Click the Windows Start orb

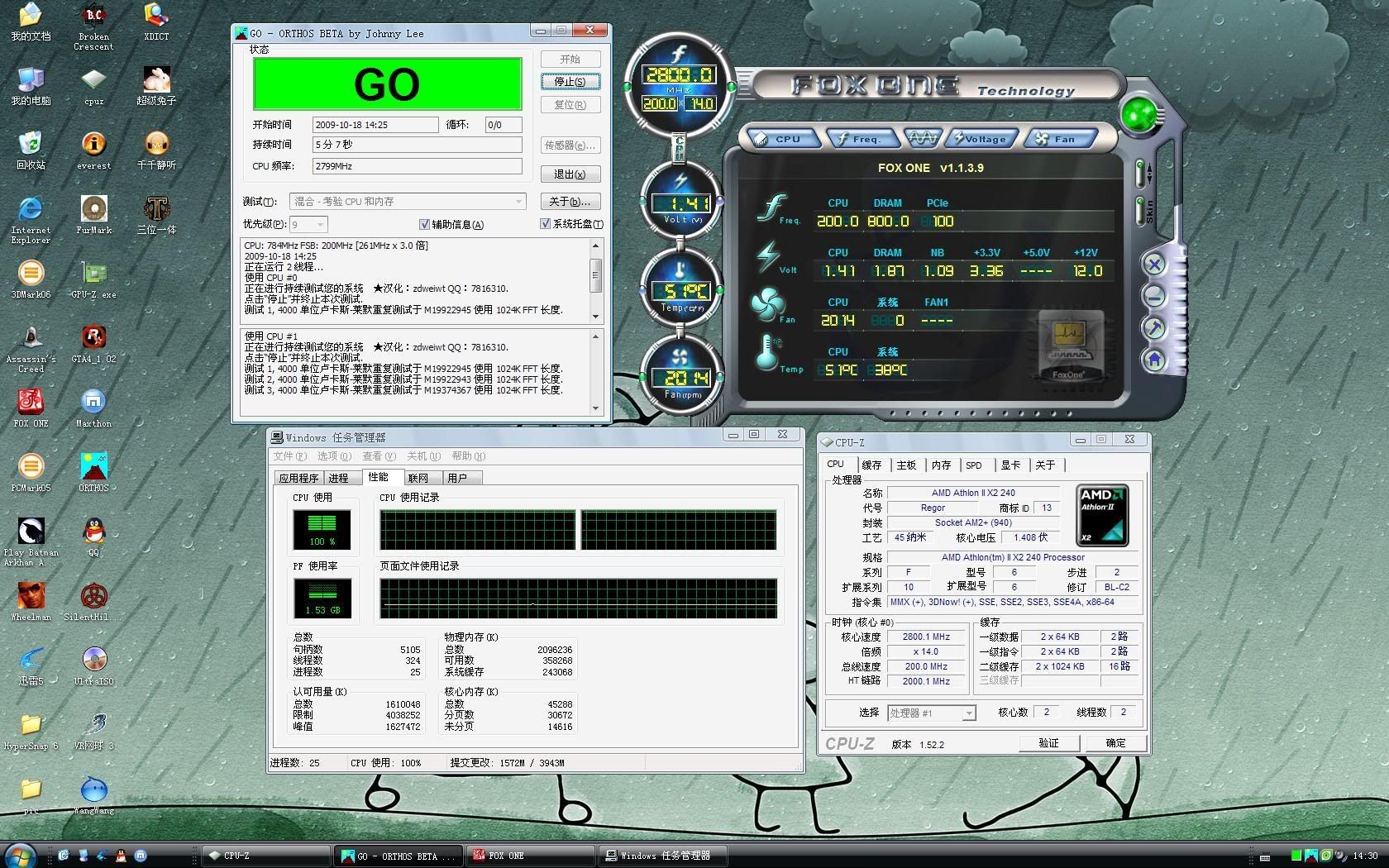(x=20, y=855)
